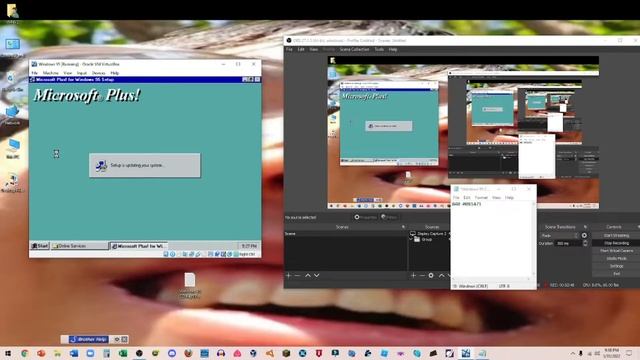Switch to Online Services in Windows 95 taskbar
640x360 pixels.
[79, 246]
